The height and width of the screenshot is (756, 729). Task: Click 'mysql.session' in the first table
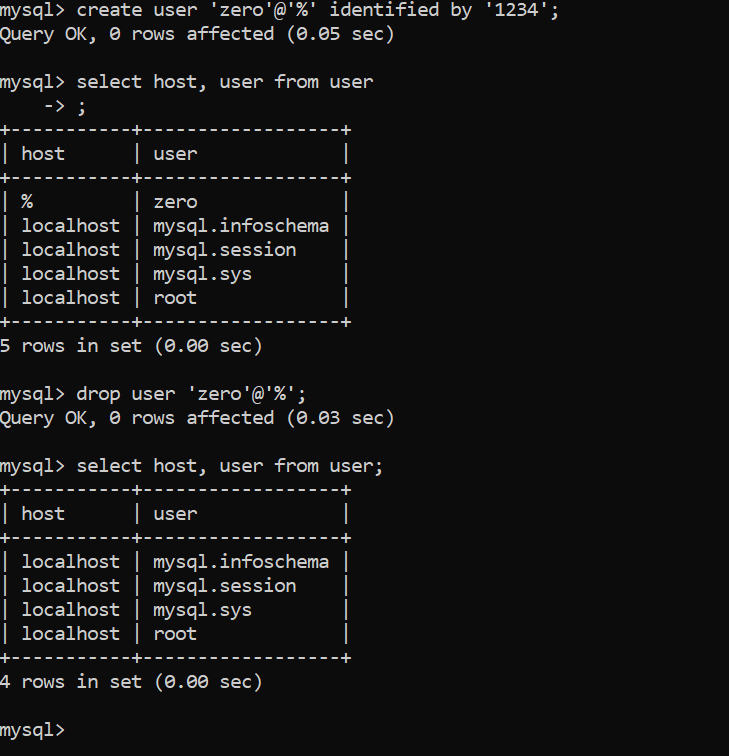(225, 250)
